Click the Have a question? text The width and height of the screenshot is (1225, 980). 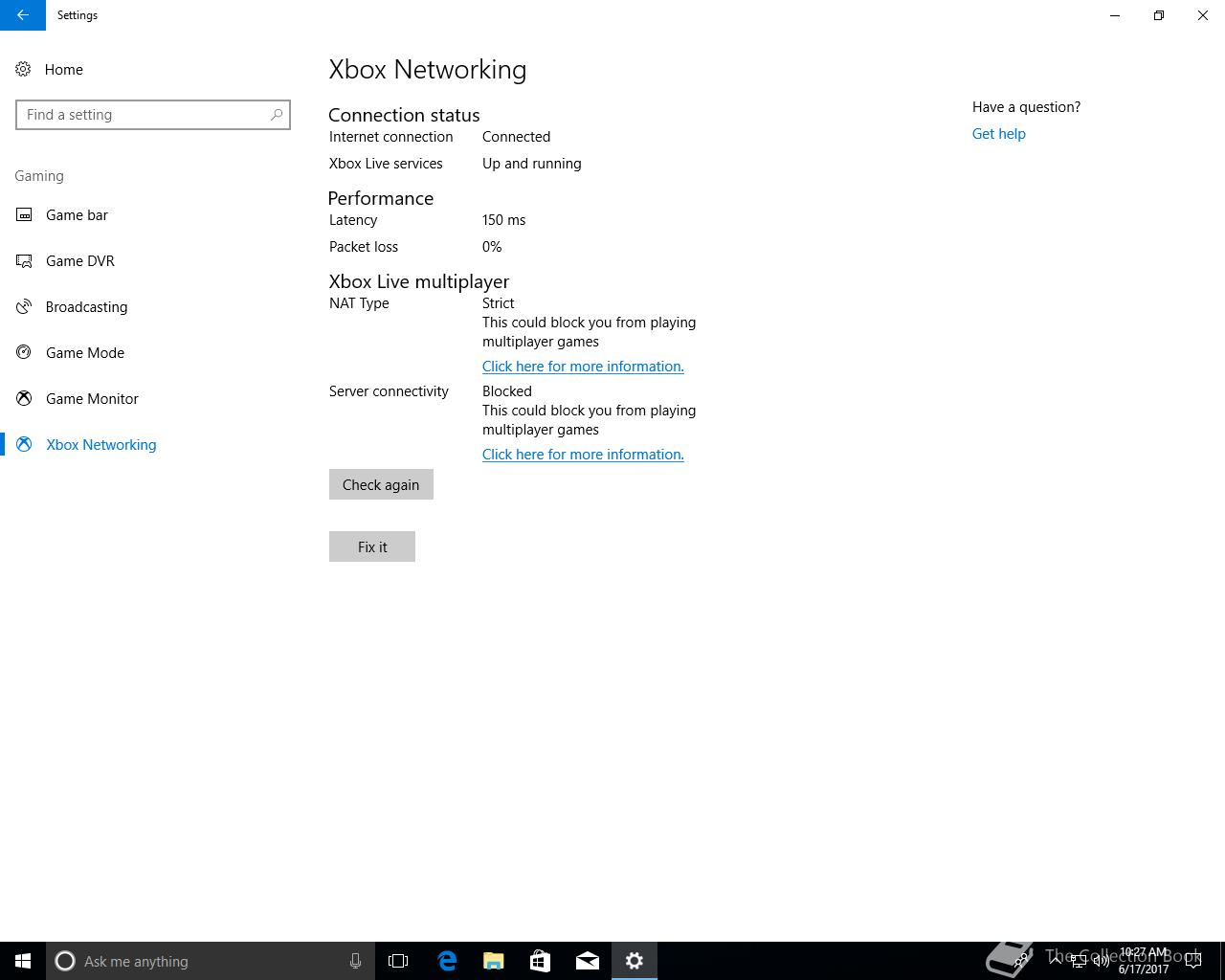1026,107
